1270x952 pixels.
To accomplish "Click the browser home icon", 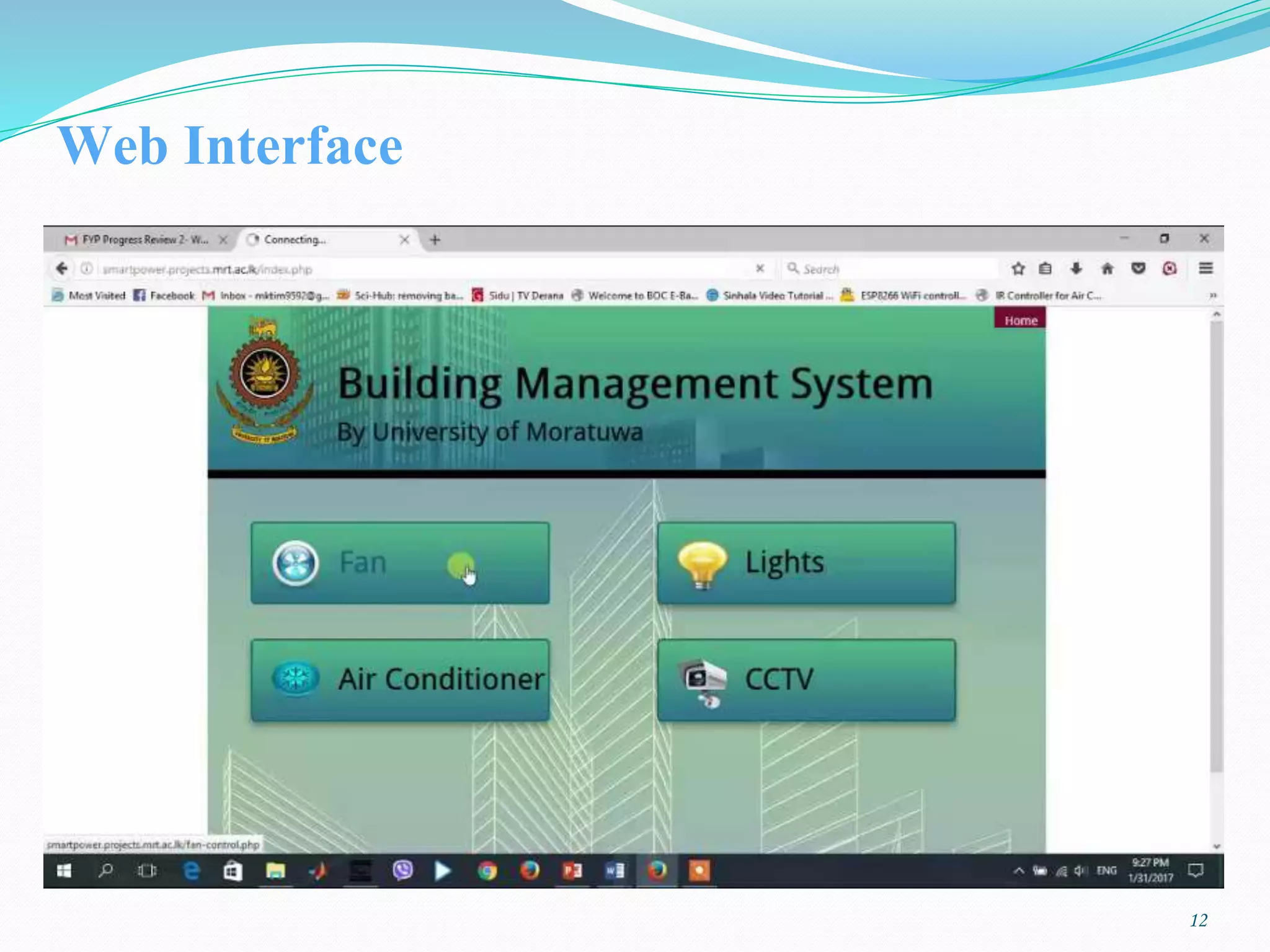I will [x=1108, y=268].
